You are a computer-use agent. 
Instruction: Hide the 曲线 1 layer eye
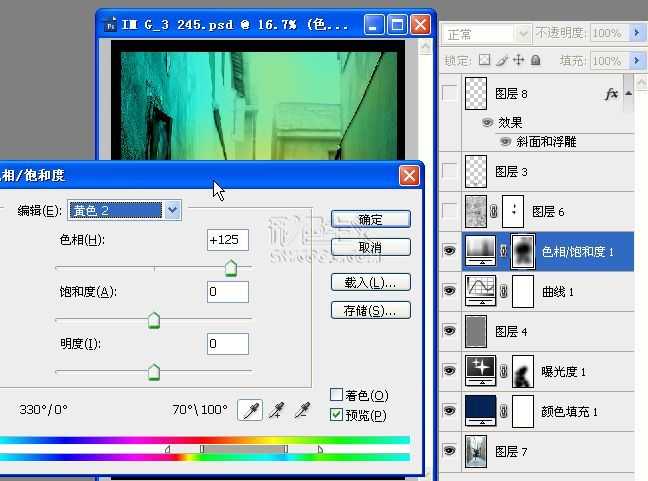pos(449,291)
